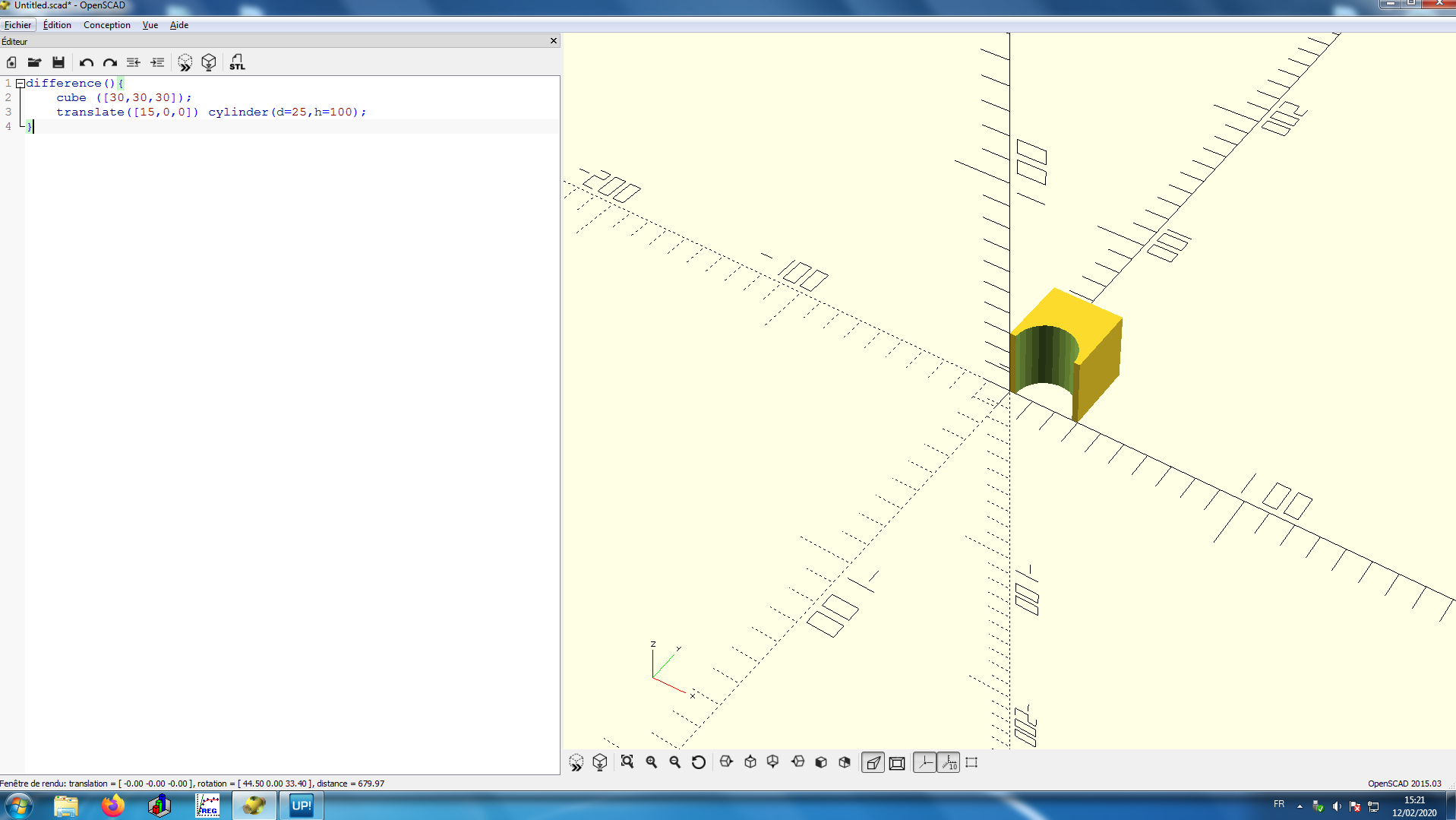Open Firefox from the taskbar
Screen dimensions: 1456x820
113,806
